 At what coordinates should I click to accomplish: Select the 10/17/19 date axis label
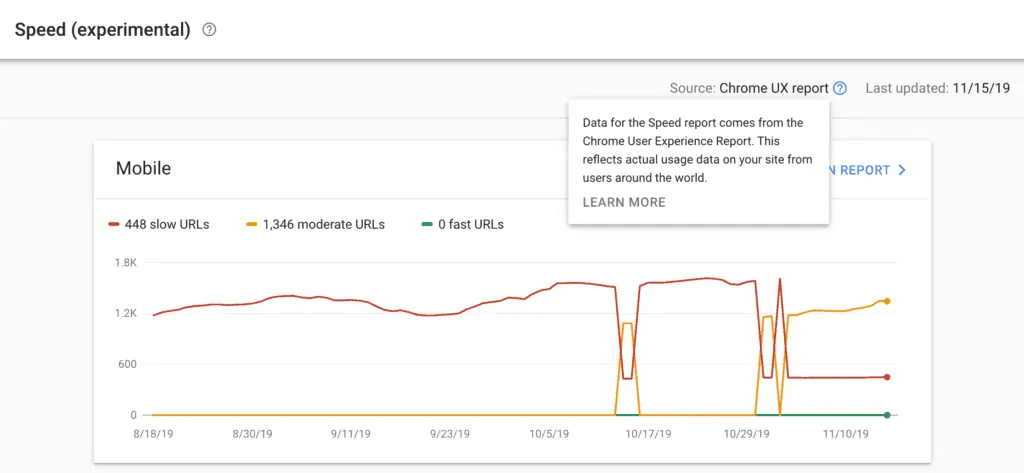point(648,433)
